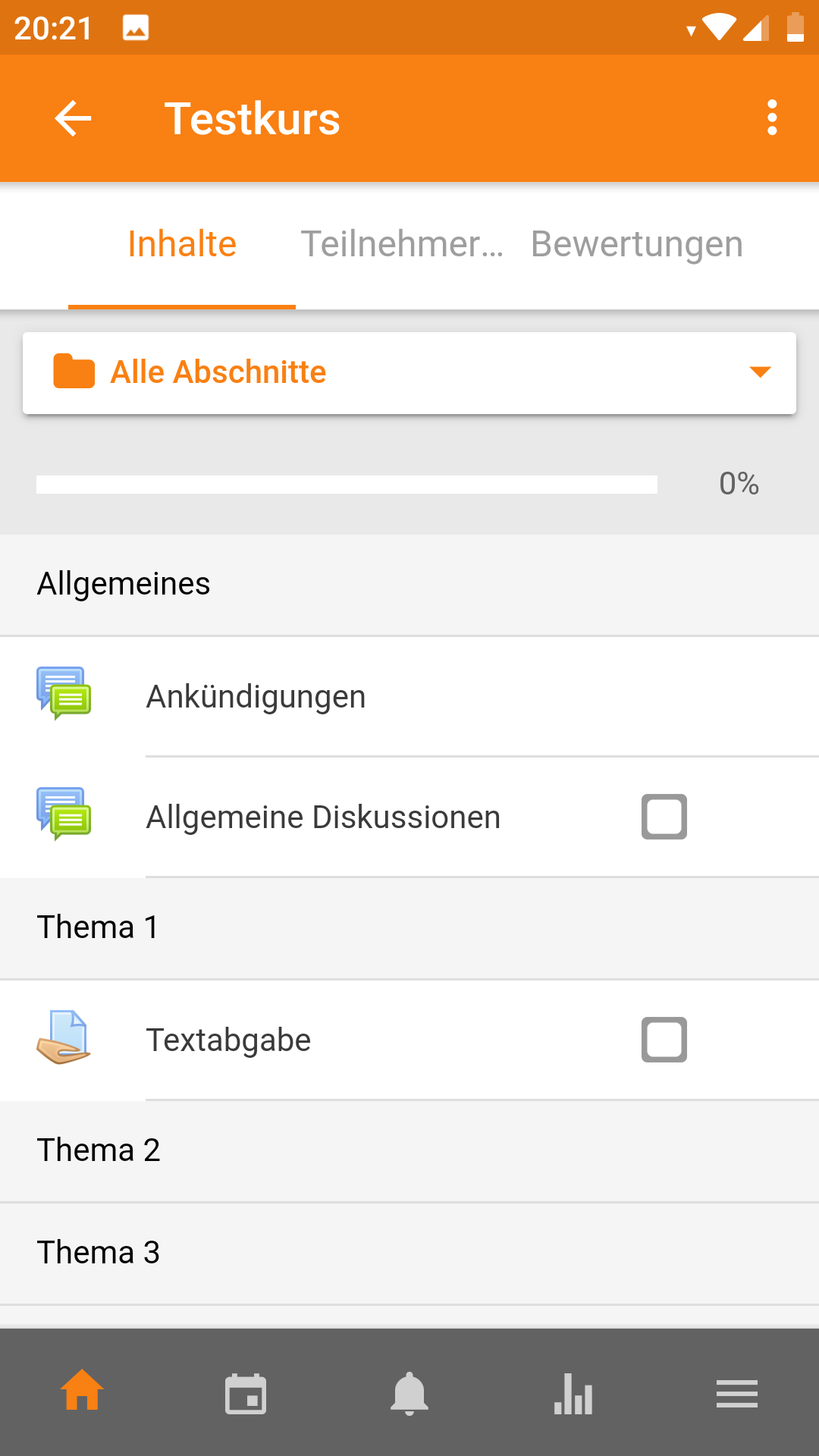
Task: Switch to the Teilnehmer tab
Action: tap(402, 244)
